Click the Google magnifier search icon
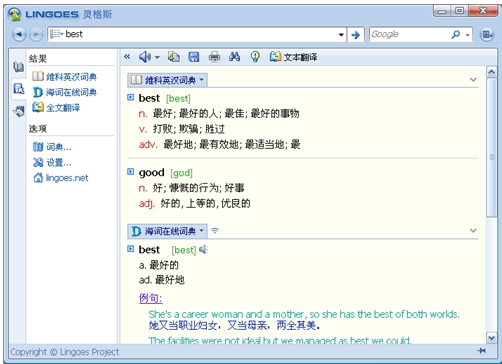 pos(456,34)
